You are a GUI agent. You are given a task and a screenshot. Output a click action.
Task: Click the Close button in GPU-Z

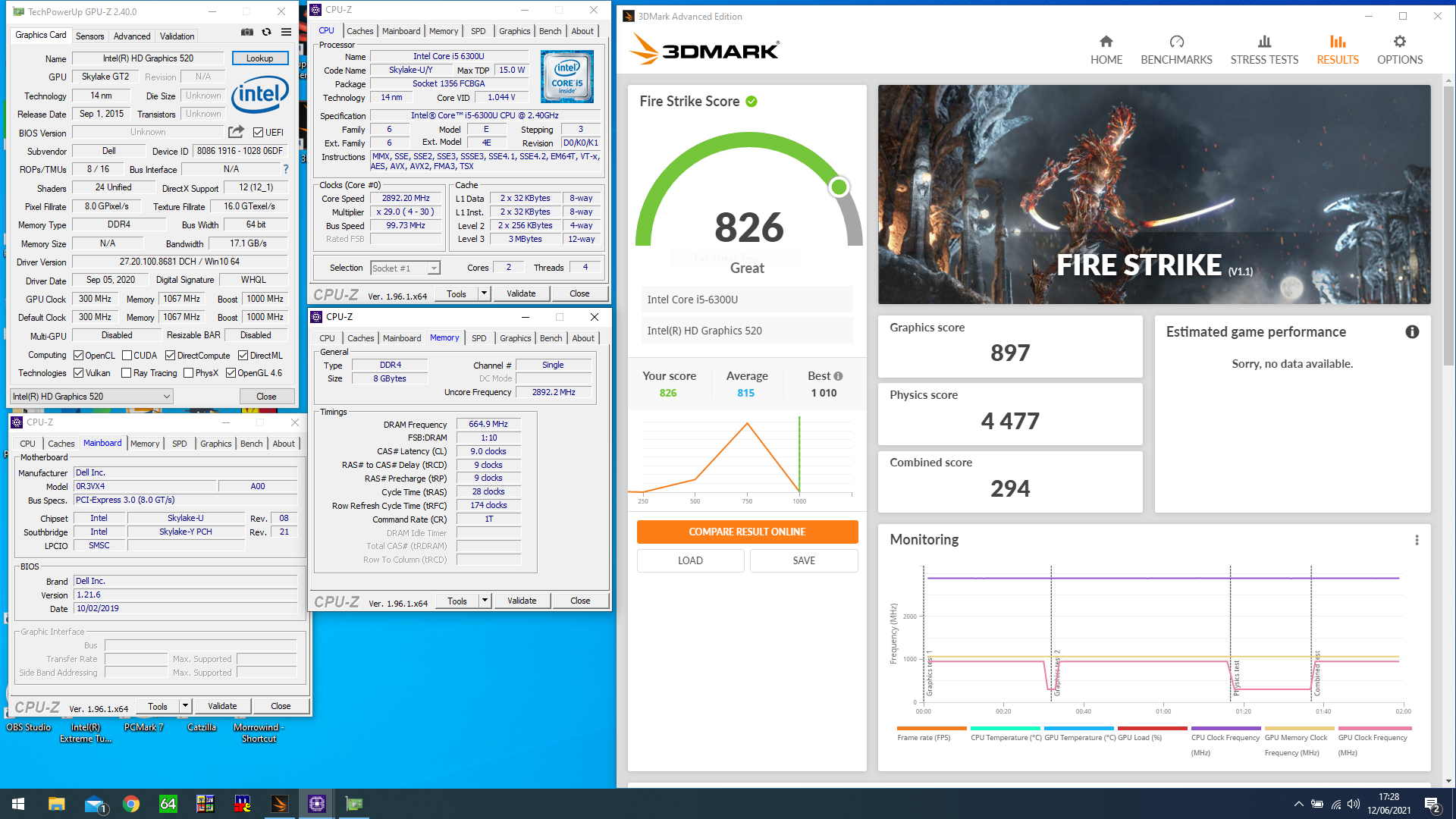click(266, 397)
